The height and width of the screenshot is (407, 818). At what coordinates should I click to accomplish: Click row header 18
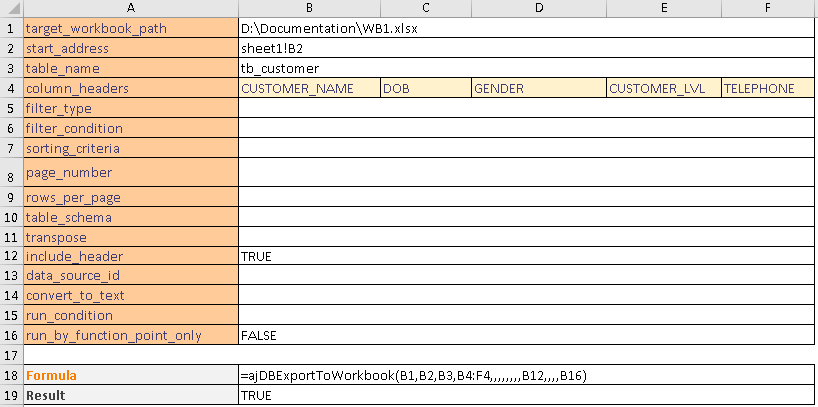tap(10, 375)
